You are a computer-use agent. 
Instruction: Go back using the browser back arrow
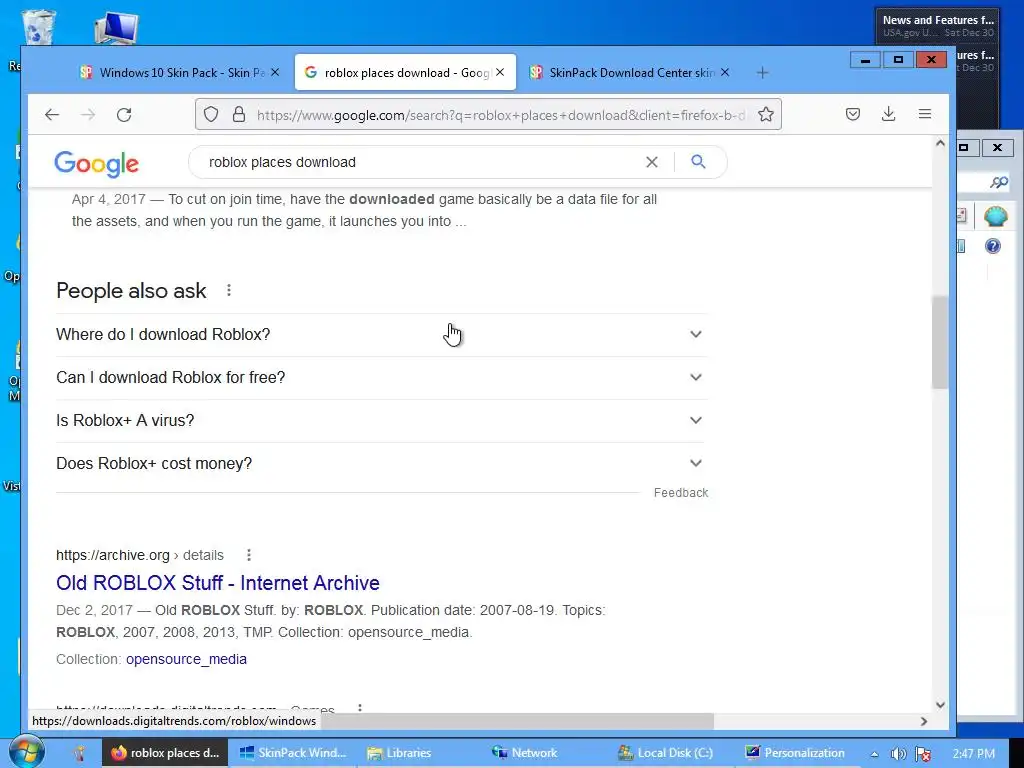pyautogui.click(x=52, y=115)
